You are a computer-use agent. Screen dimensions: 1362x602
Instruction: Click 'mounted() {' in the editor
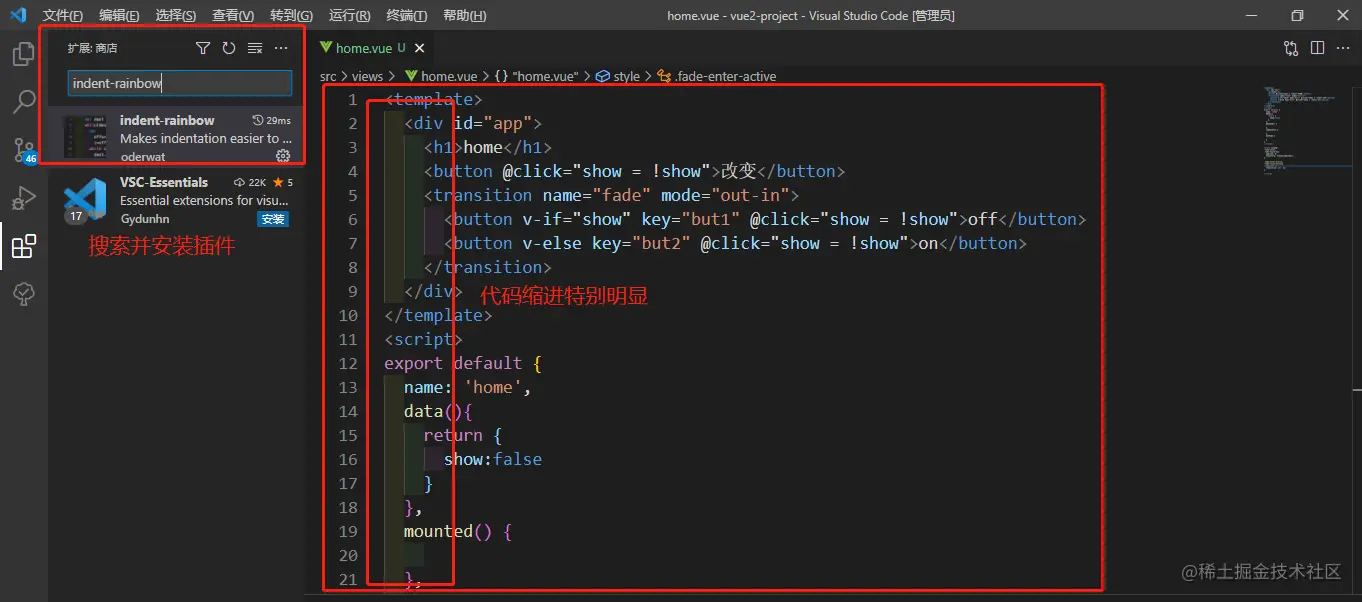(458, 531)
